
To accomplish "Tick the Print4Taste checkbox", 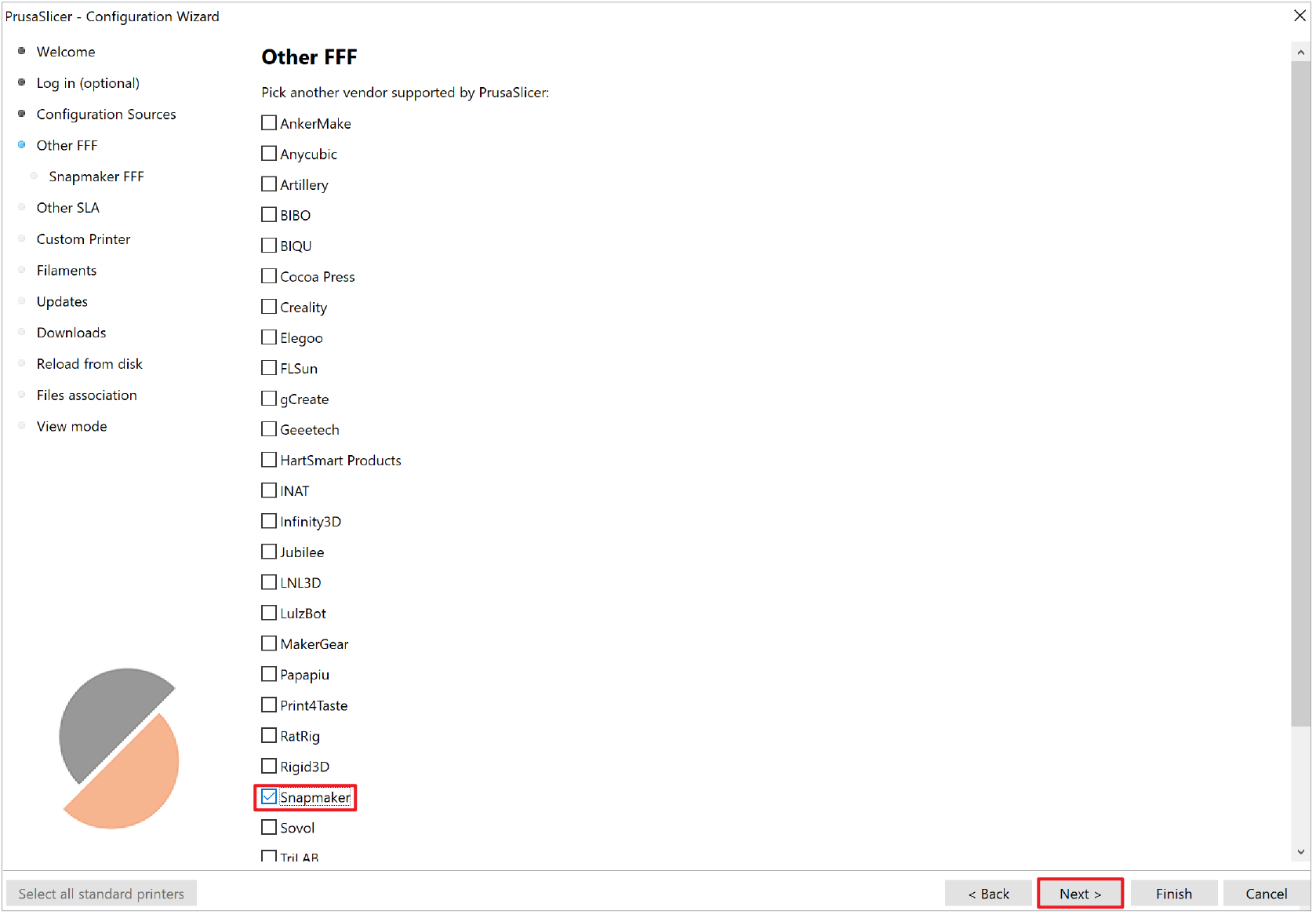I will tap(269, 705).
